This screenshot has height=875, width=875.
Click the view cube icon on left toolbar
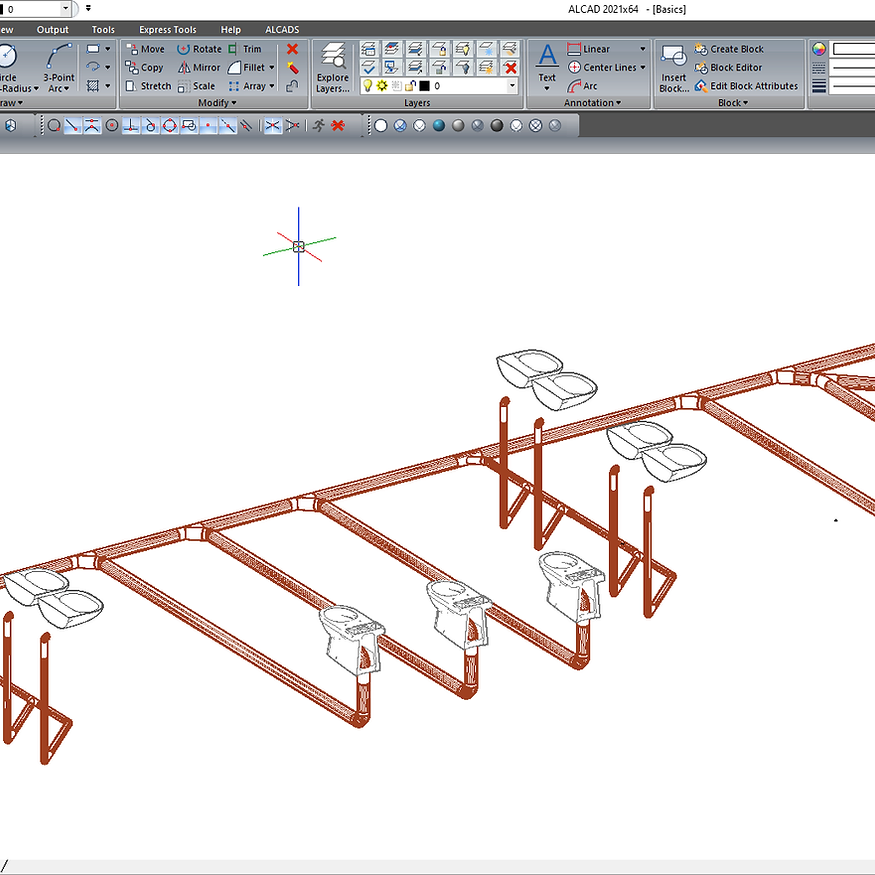pos(11,126)
